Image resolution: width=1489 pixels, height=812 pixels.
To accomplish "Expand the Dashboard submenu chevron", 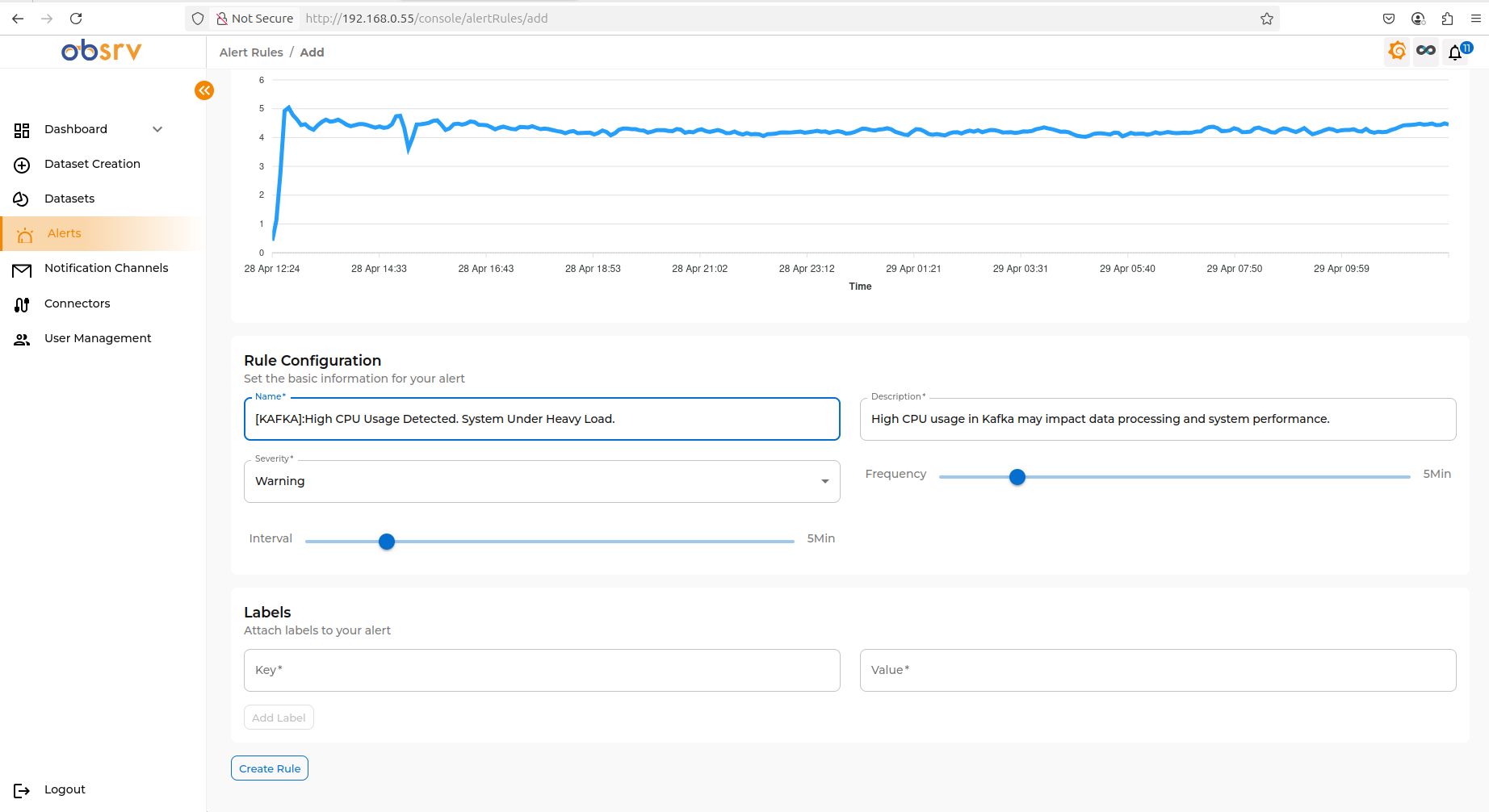I will (157, 129).
